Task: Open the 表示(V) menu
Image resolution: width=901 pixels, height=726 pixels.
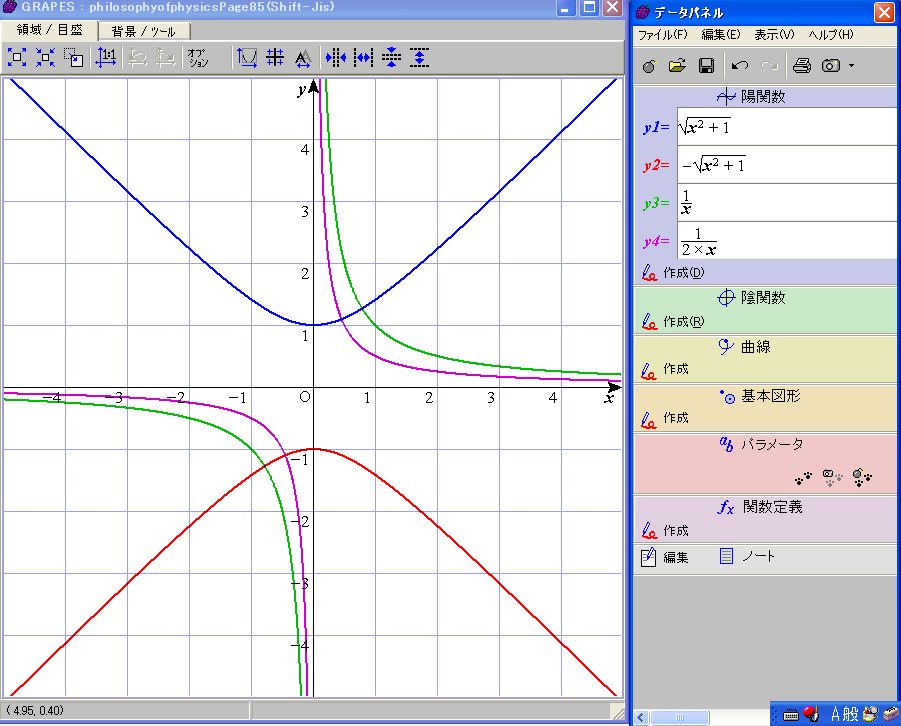Action: (774, 35)
